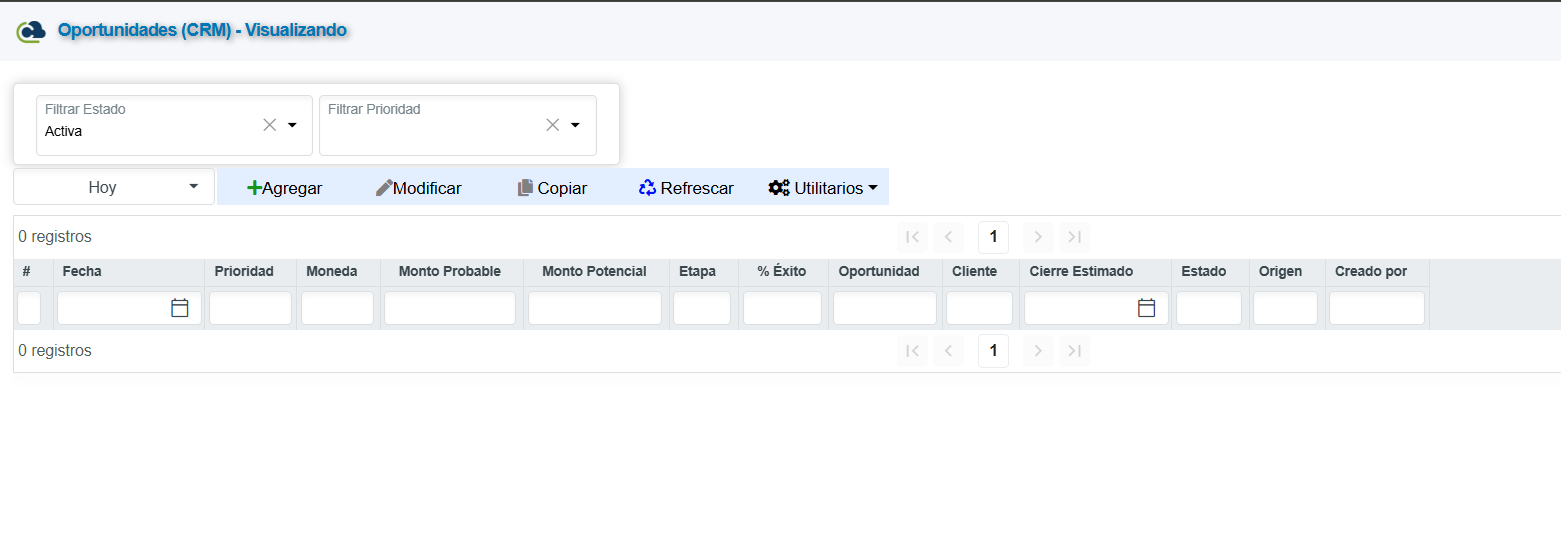
Task: Open the Hoy date range dropdown
Action: tap(114, 187)
